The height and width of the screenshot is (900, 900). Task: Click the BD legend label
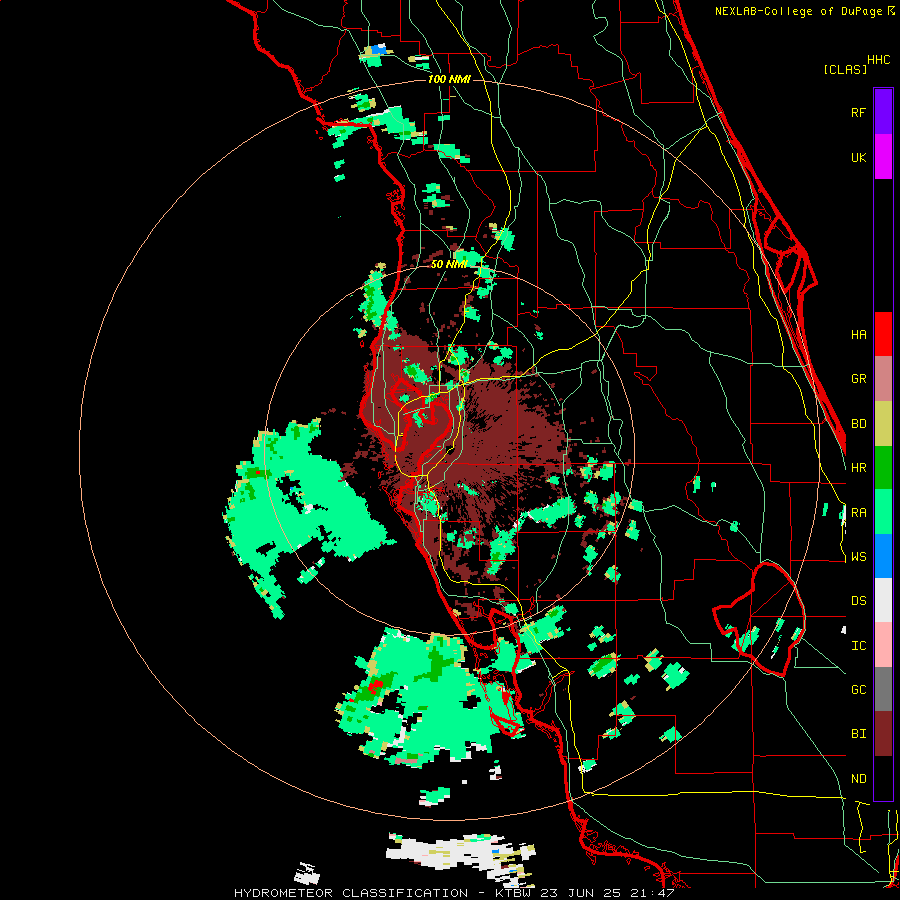(x=858, y=424)
